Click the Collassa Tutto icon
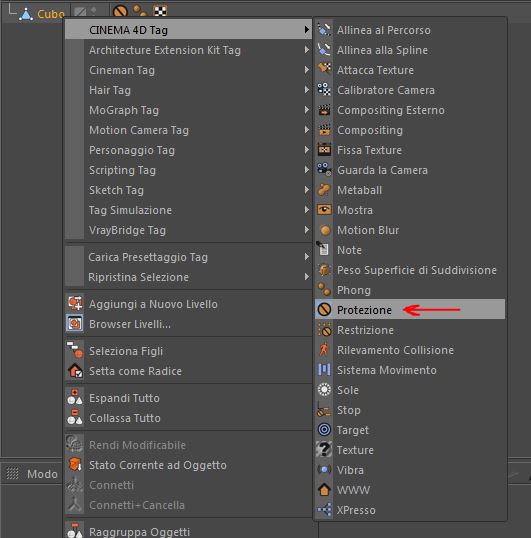The width and height of the screenshot is (531, 538). 75,418
